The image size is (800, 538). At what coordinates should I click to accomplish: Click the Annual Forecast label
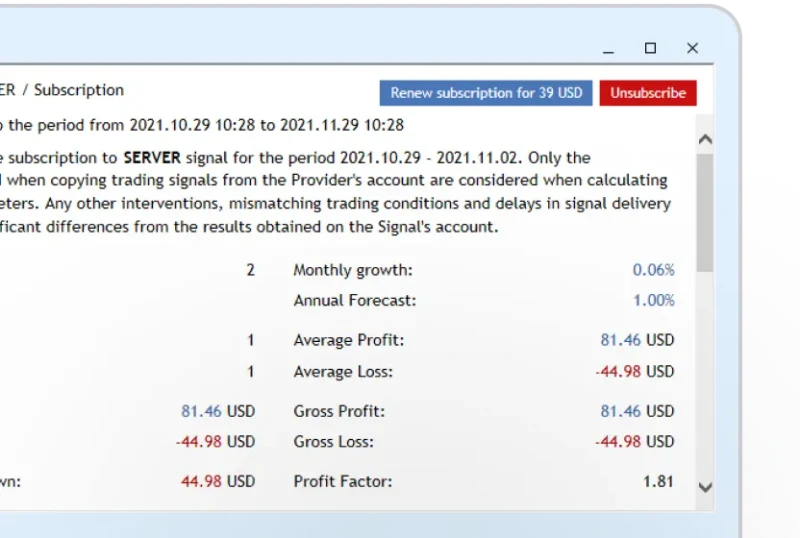(355, 300)
